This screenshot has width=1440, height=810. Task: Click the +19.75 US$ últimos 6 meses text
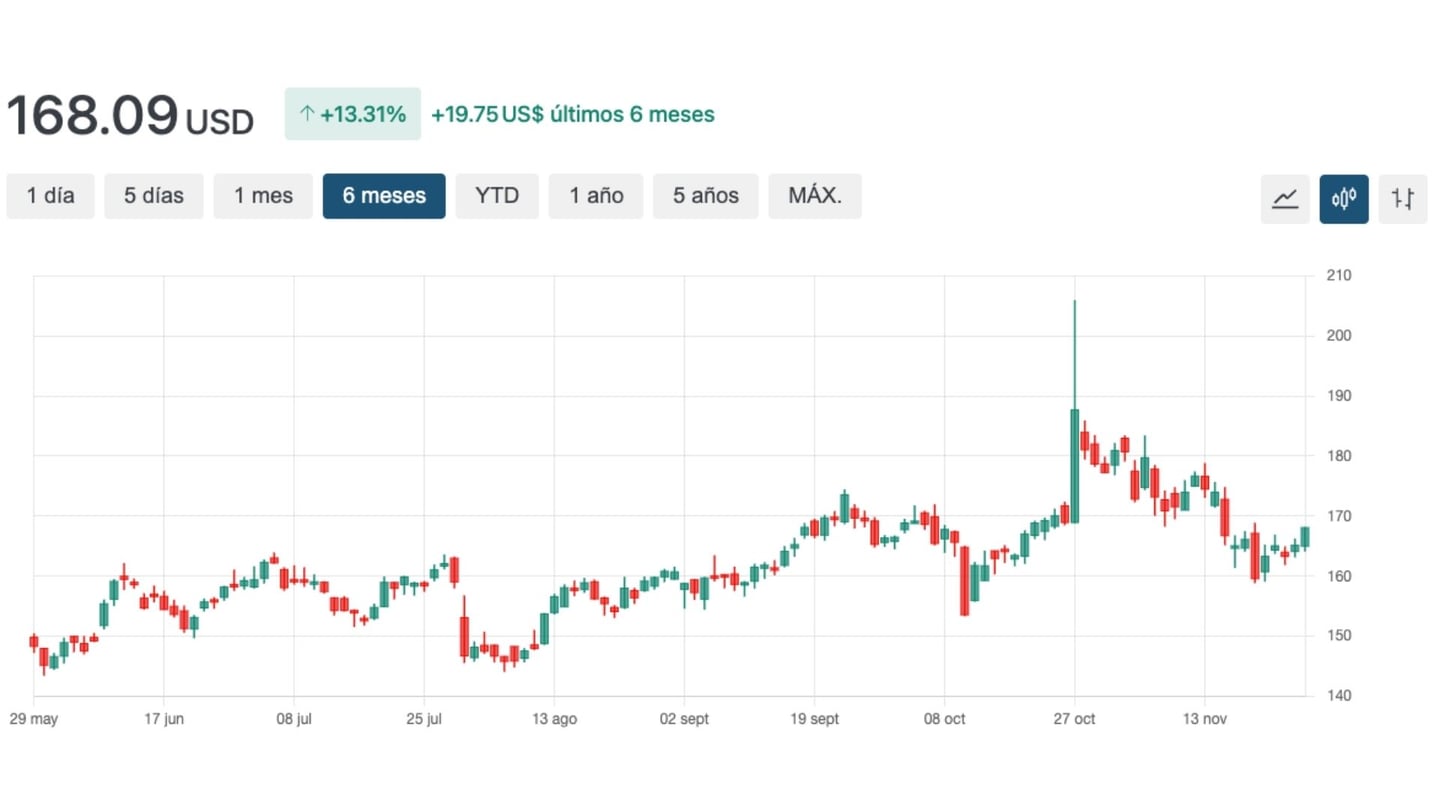point(573,114)
